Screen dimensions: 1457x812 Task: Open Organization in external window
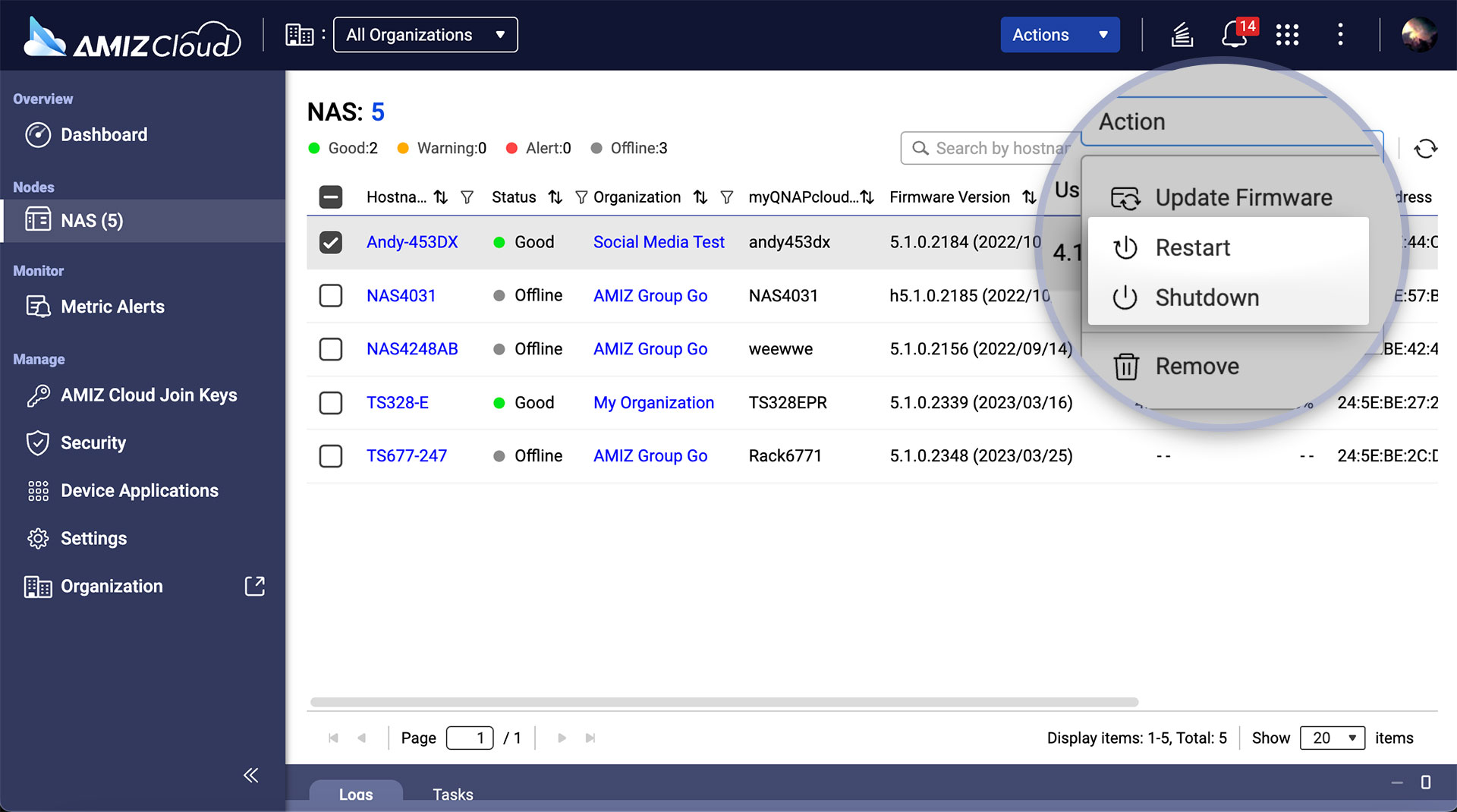click(255, 586)
